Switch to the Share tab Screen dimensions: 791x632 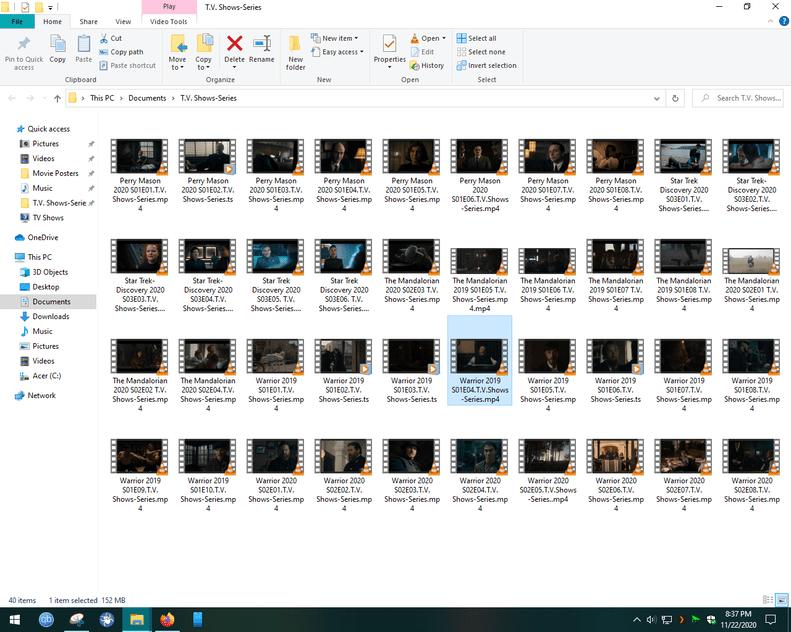click(88, 22)
